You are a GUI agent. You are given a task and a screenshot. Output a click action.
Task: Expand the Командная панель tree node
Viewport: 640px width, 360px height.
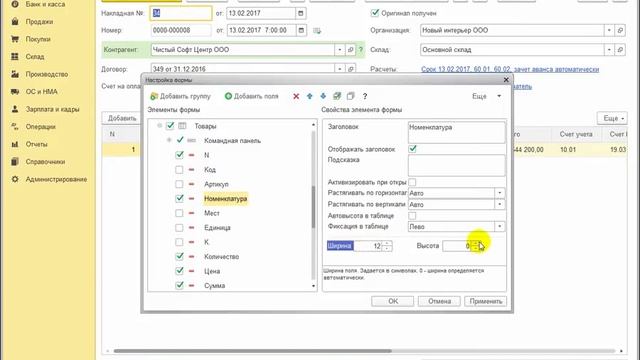(169, 140)
